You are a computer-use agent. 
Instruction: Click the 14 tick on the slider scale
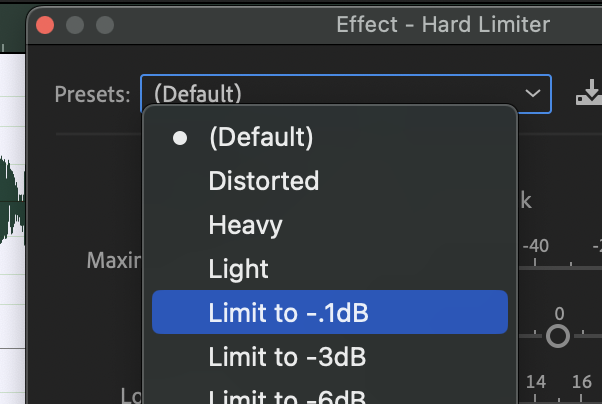pyautogui.click(x=535, y=381)
